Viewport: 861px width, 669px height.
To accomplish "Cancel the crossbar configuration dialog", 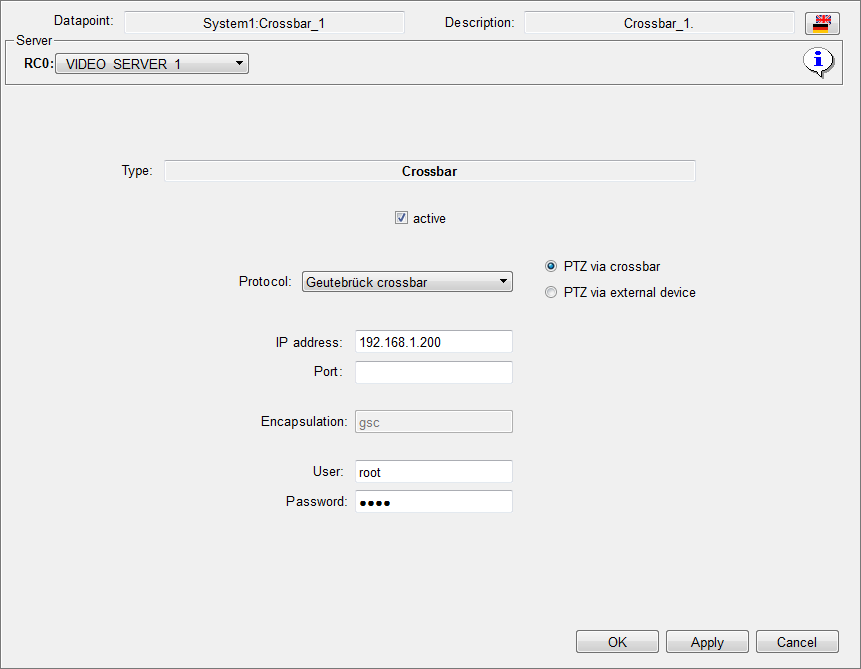I will (796, 642).
